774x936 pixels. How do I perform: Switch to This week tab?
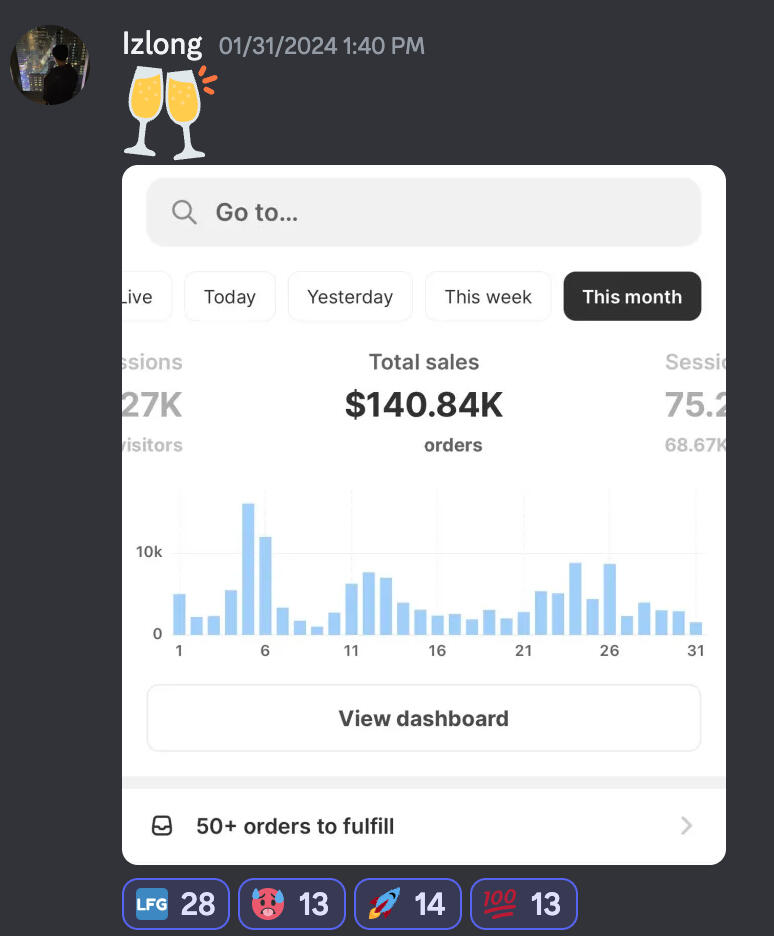(x=488, y=297)
